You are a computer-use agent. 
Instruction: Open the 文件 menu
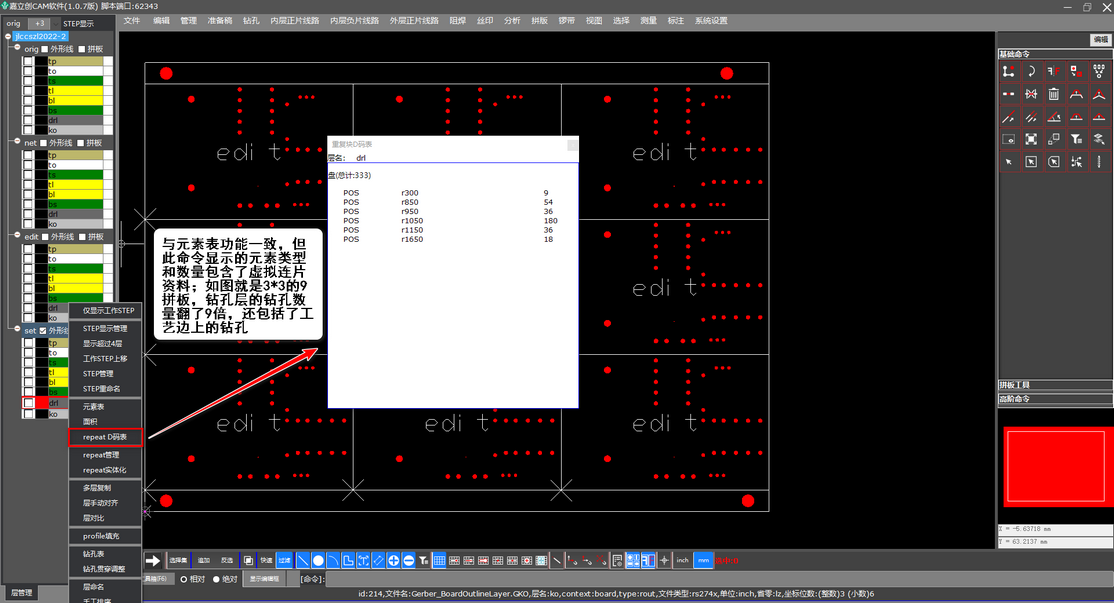click(132, 21)
